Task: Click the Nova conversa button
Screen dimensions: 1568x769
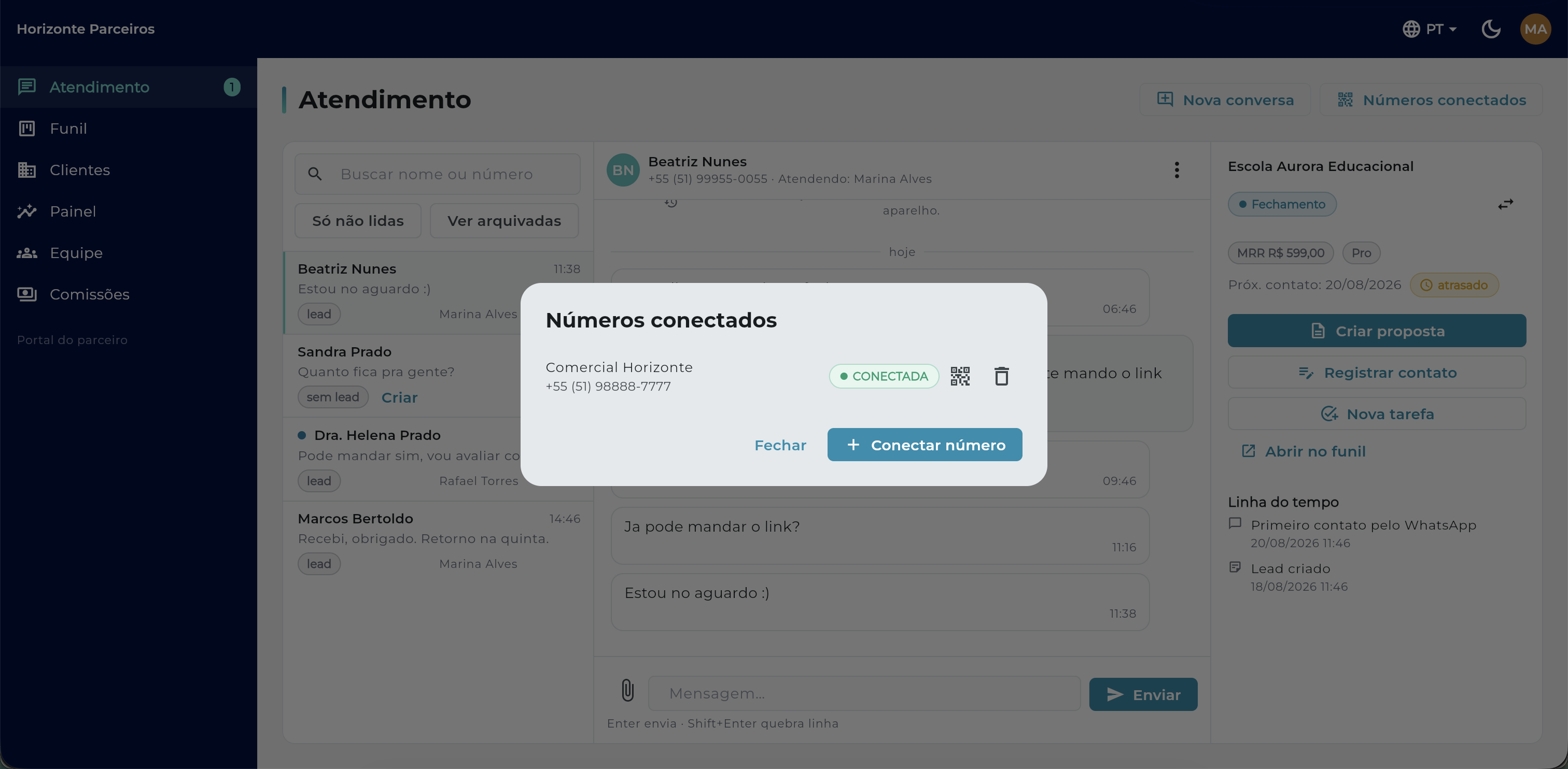Action: pyautogui.click(x=1225, y=100)
